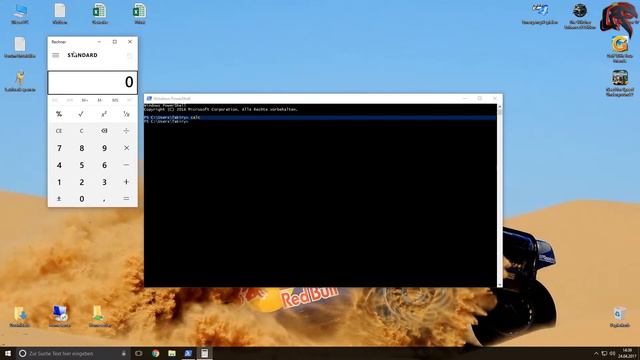This screenshot has width=640, height=360.
Task: Click the number 9 key
Action: (x=104, y=148)
